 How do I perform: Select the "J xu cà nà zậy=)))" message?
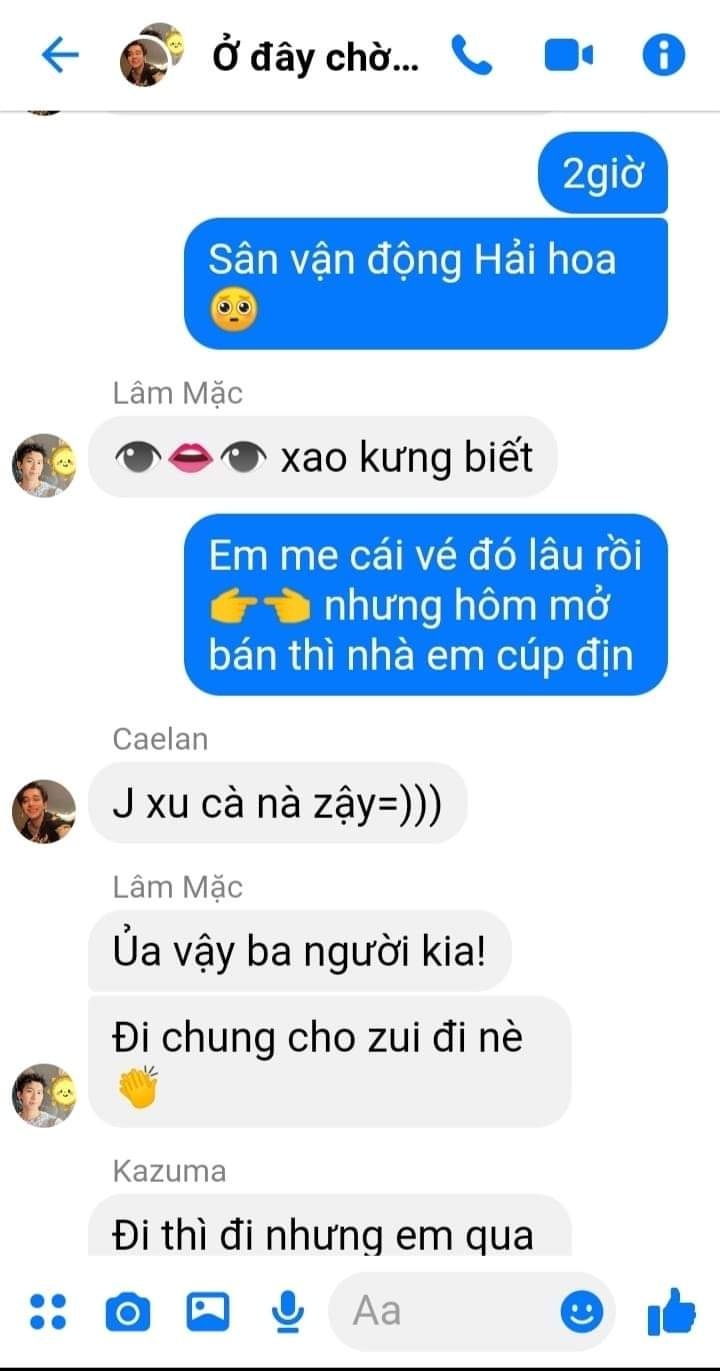tap(278, 803)
